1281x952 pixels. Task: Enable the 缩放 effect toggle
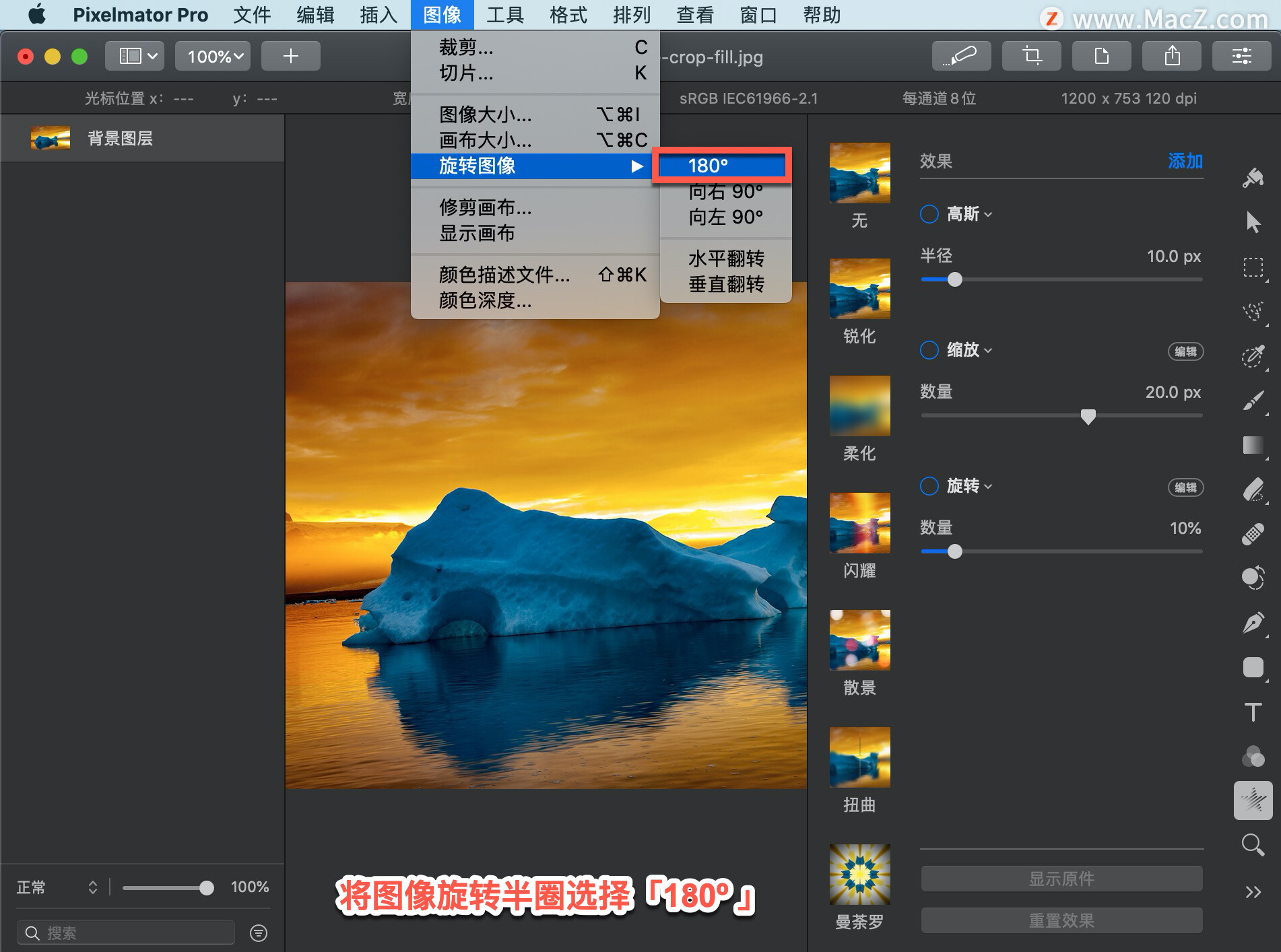click(929, 350)
